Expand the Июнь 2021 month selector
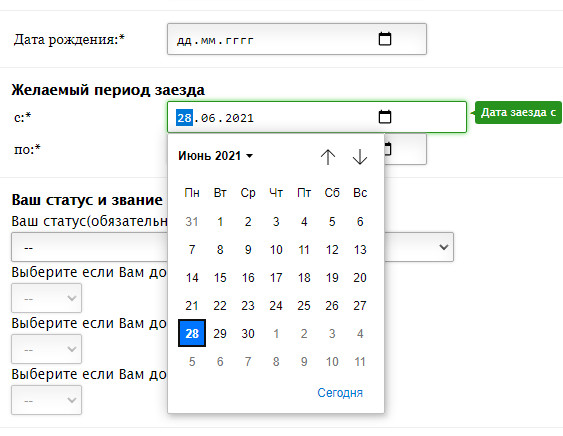Screen dimensions: 563x436 (x=215, y=156)
